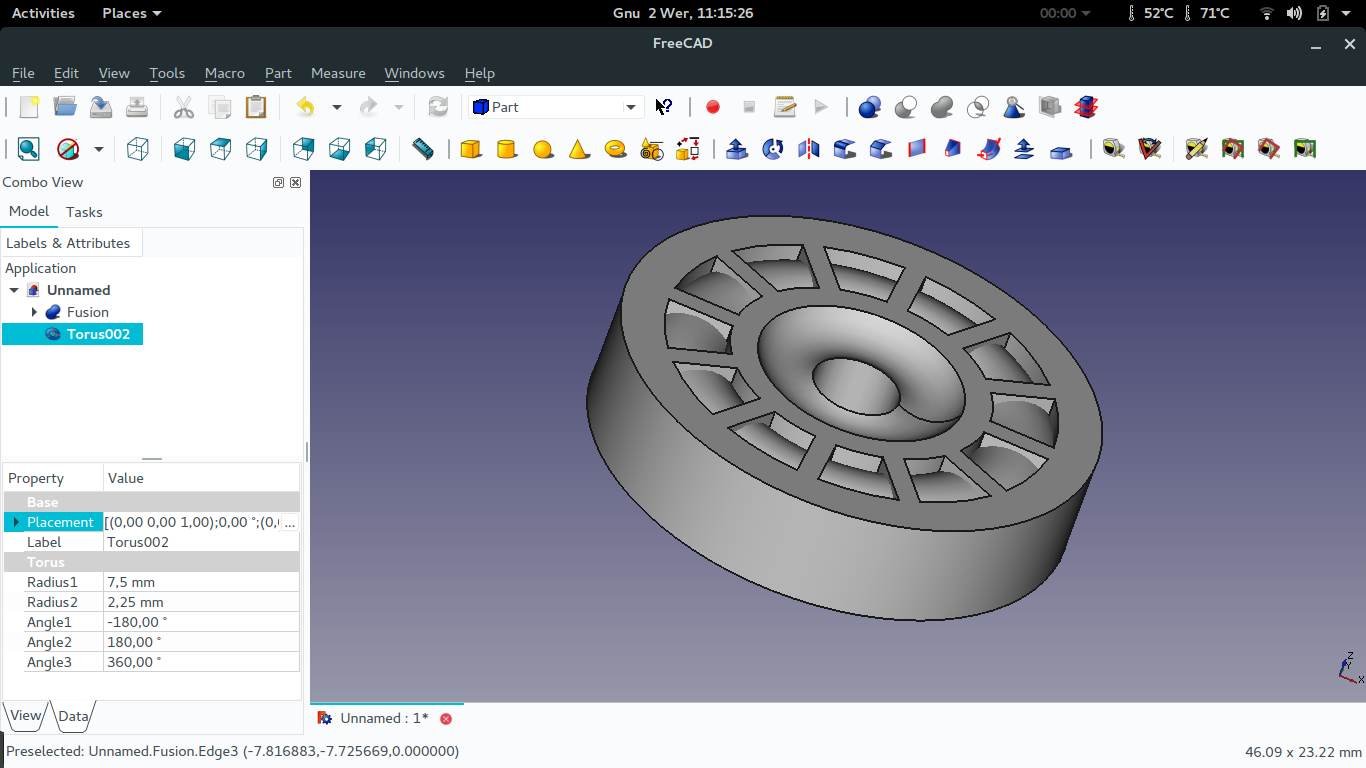Create a cube primitive
Screen dimensions: 1366x768
(471, 148)
